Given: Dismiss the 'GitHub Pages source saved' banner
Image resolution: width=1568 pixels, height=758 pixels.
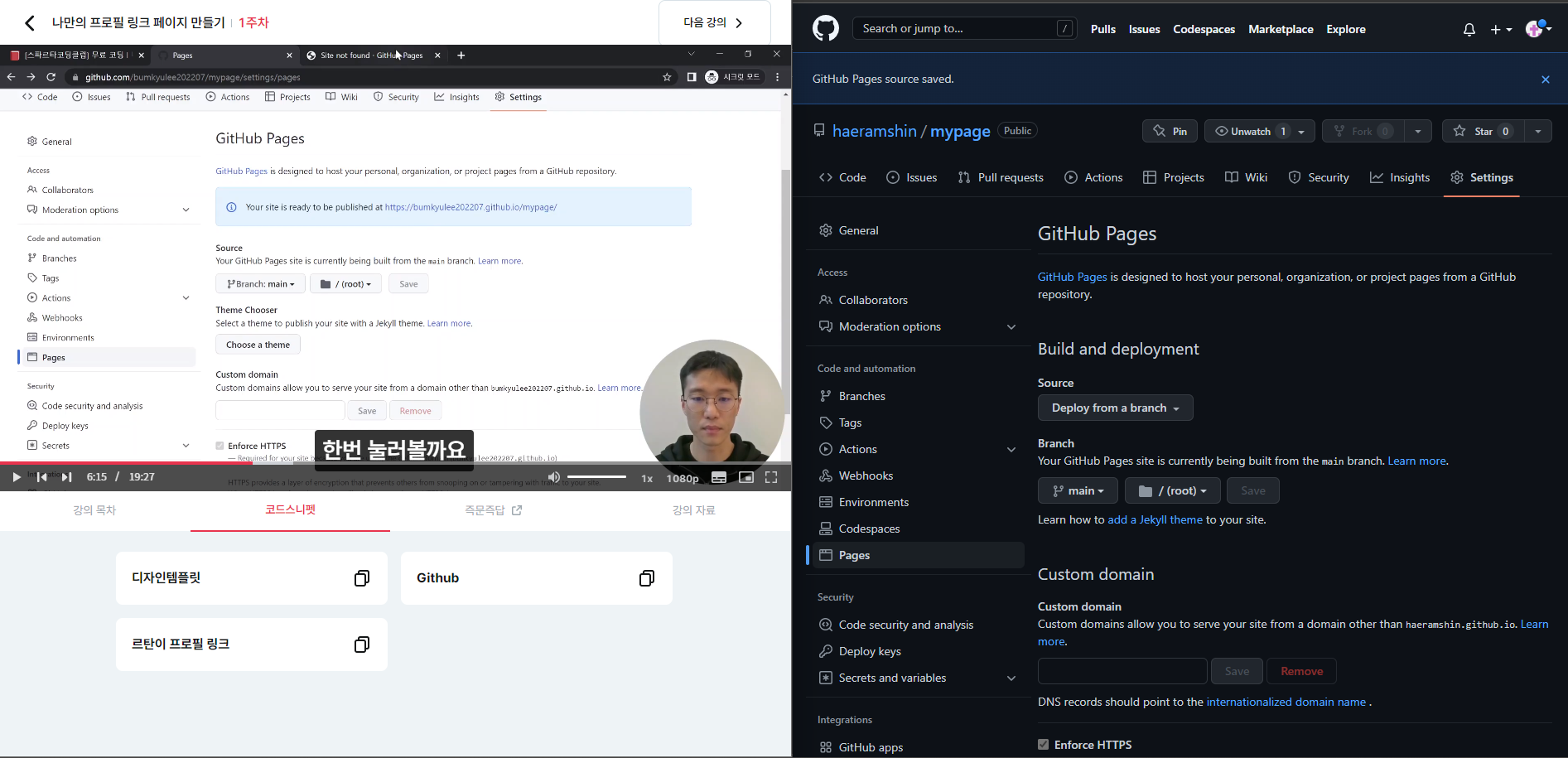Looking at the screenshot, I should click(1545, 80).
